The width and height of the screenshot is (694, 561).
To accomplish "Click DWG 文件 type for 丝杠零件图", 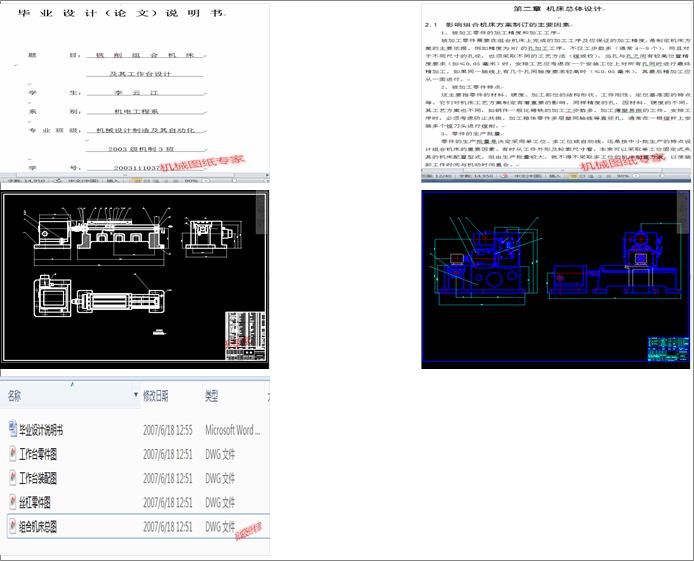I will (220, 502).
